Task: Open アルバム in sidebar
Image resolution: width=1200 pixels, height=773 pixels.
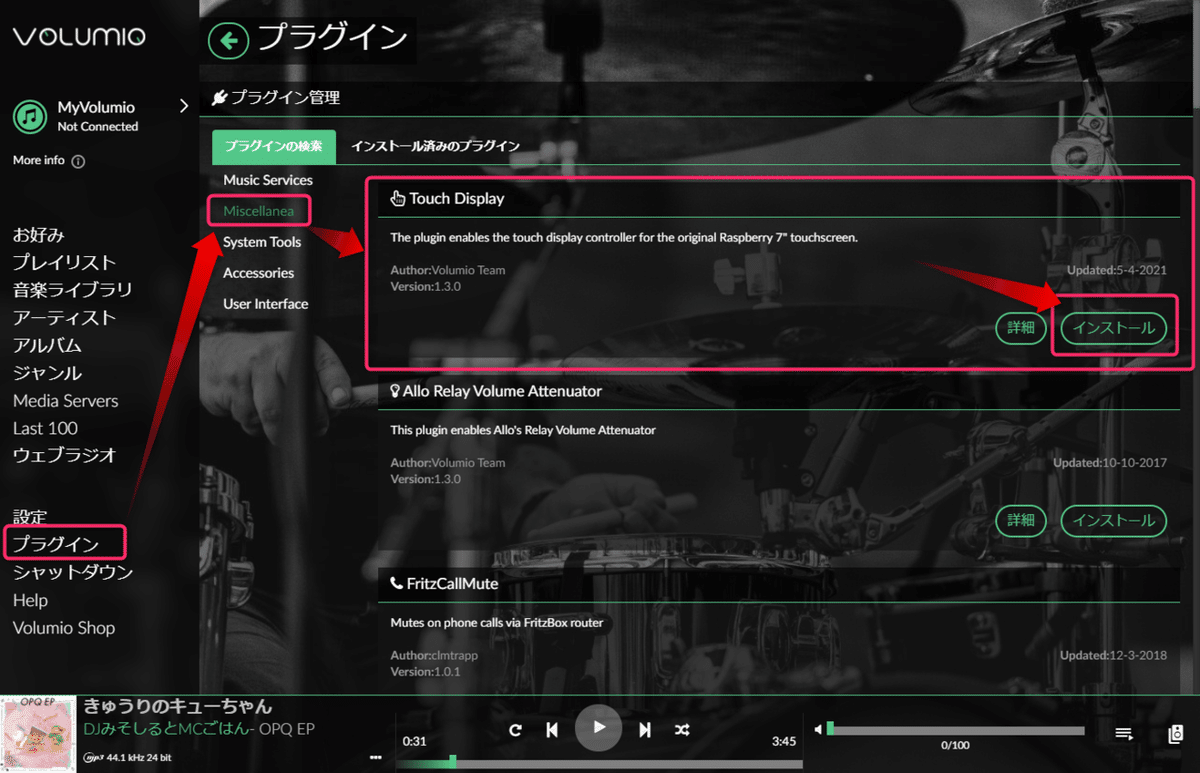Action: point(47,346)
